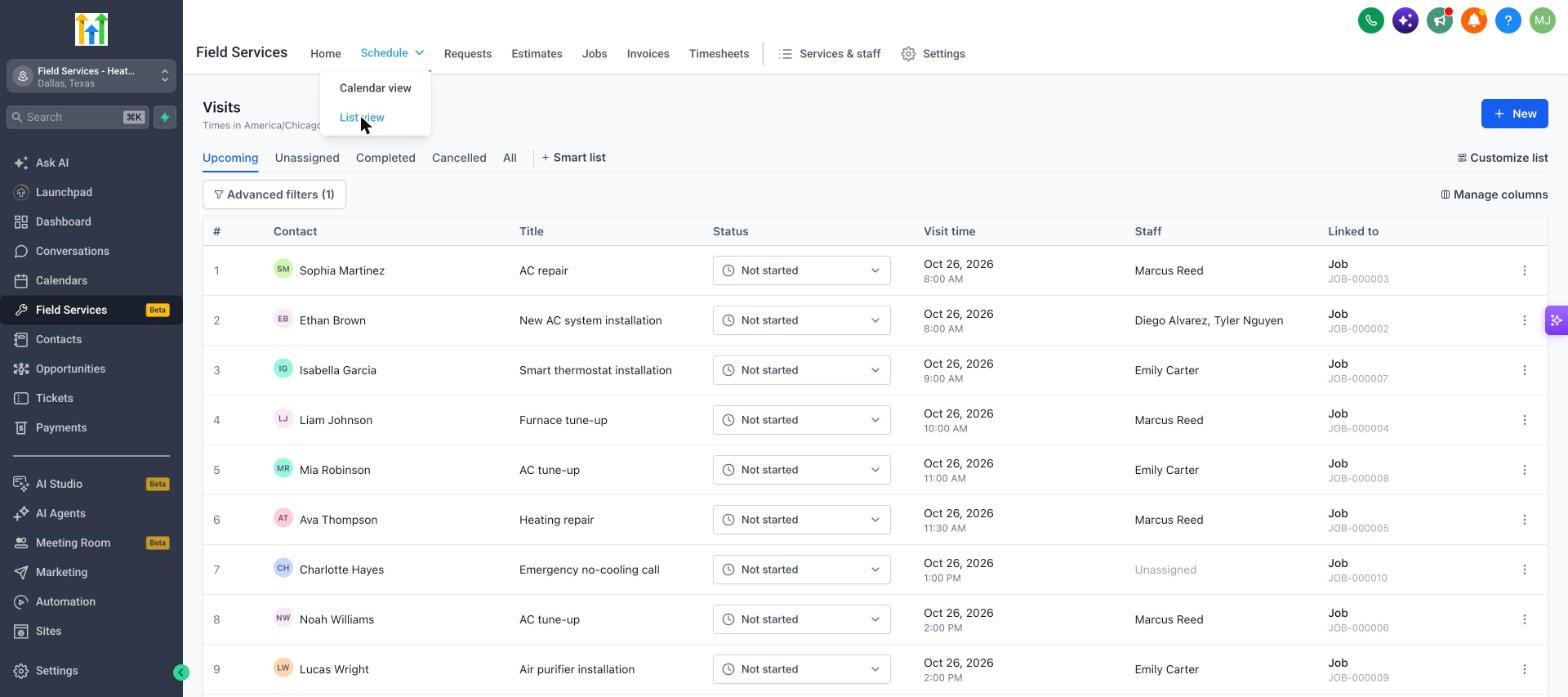This screenshot has height=697, width=1568.
Task: Open the orange notifications bell
Action: (1473, 20)
